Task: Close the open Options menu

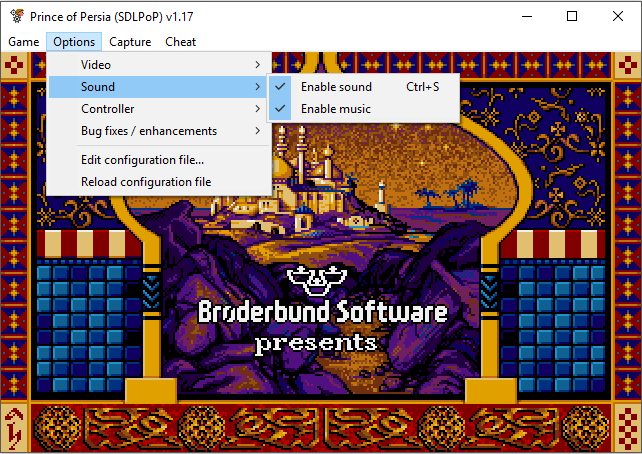Action: [74, 42]
